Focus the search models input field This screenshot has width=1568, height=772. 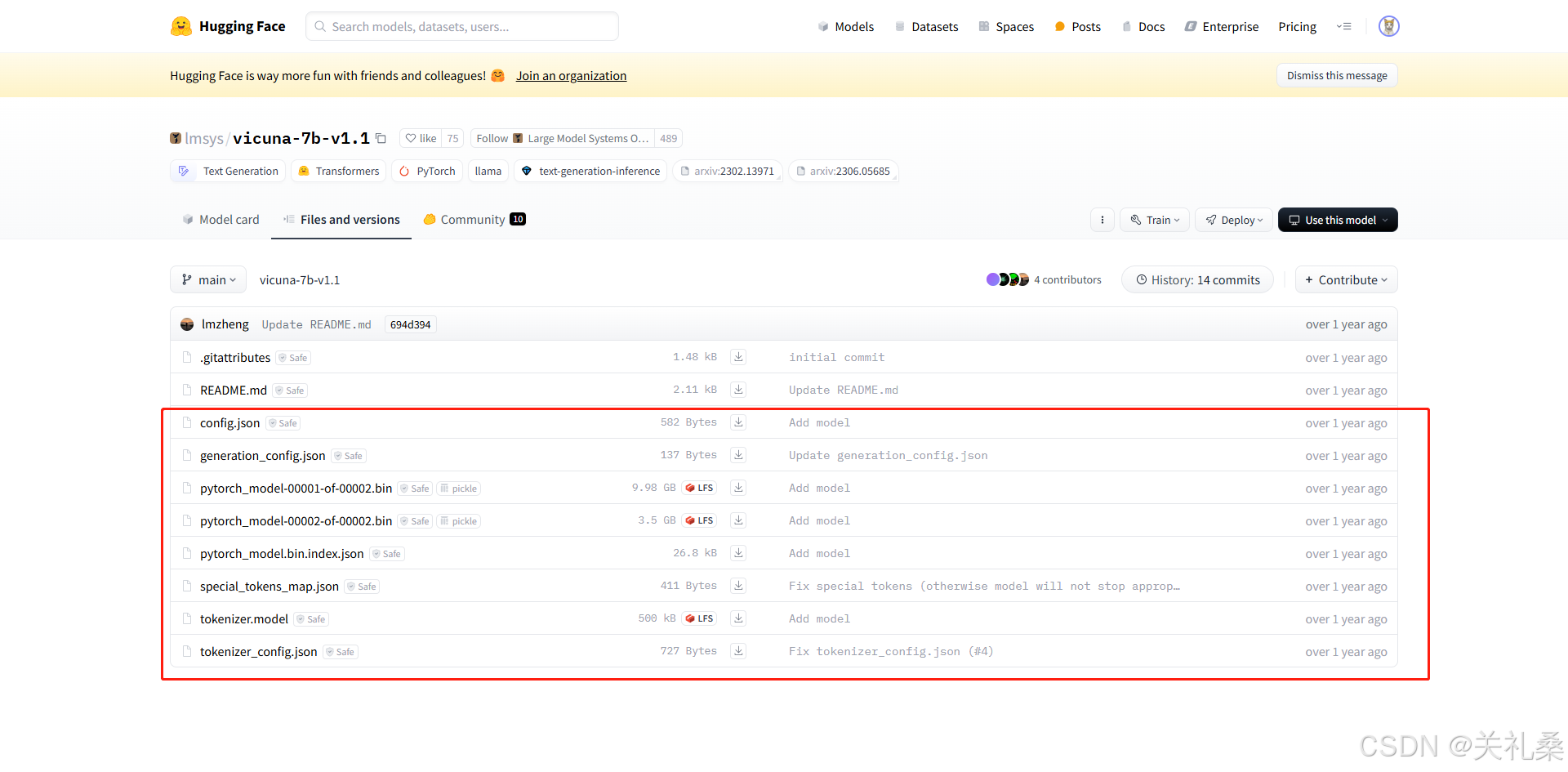(x=462, y=26)
